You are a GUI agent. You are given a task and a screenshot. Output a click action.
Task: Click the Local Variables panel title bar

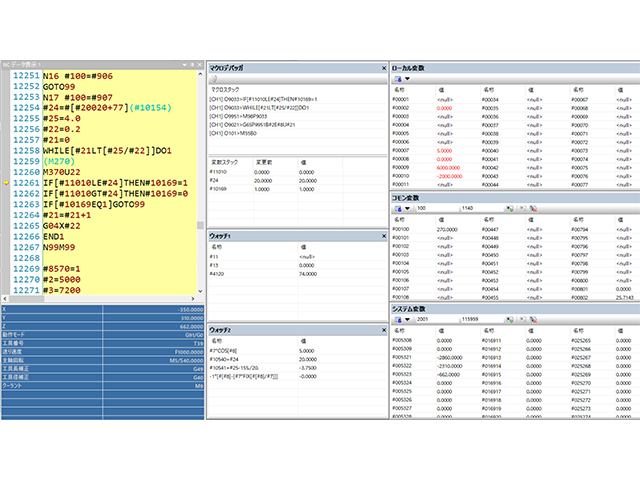pyautogui.click(x=515, y=68)
